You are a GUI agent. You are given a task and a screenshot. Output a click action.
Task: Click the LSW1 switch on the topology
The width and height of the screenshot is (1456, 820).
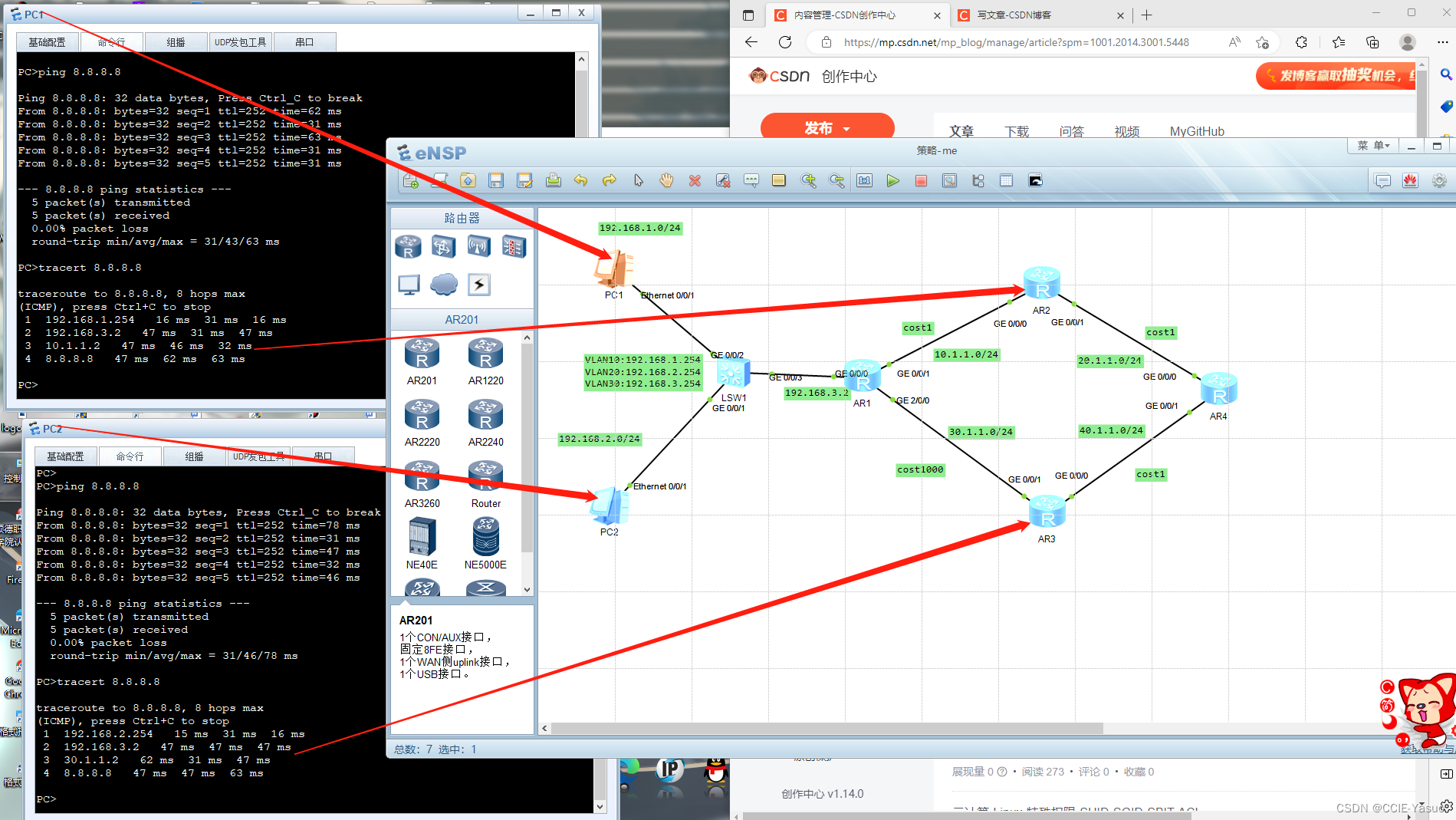732,374
